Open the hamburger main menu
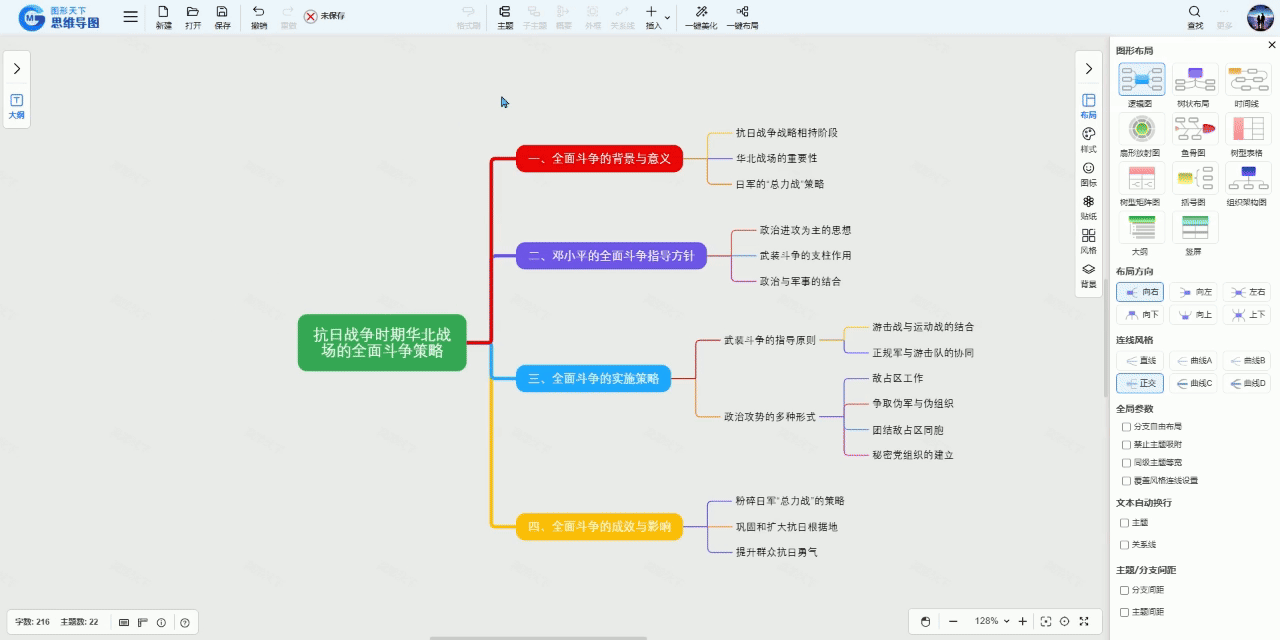The image size is (1280, 640). coord(131,16)
